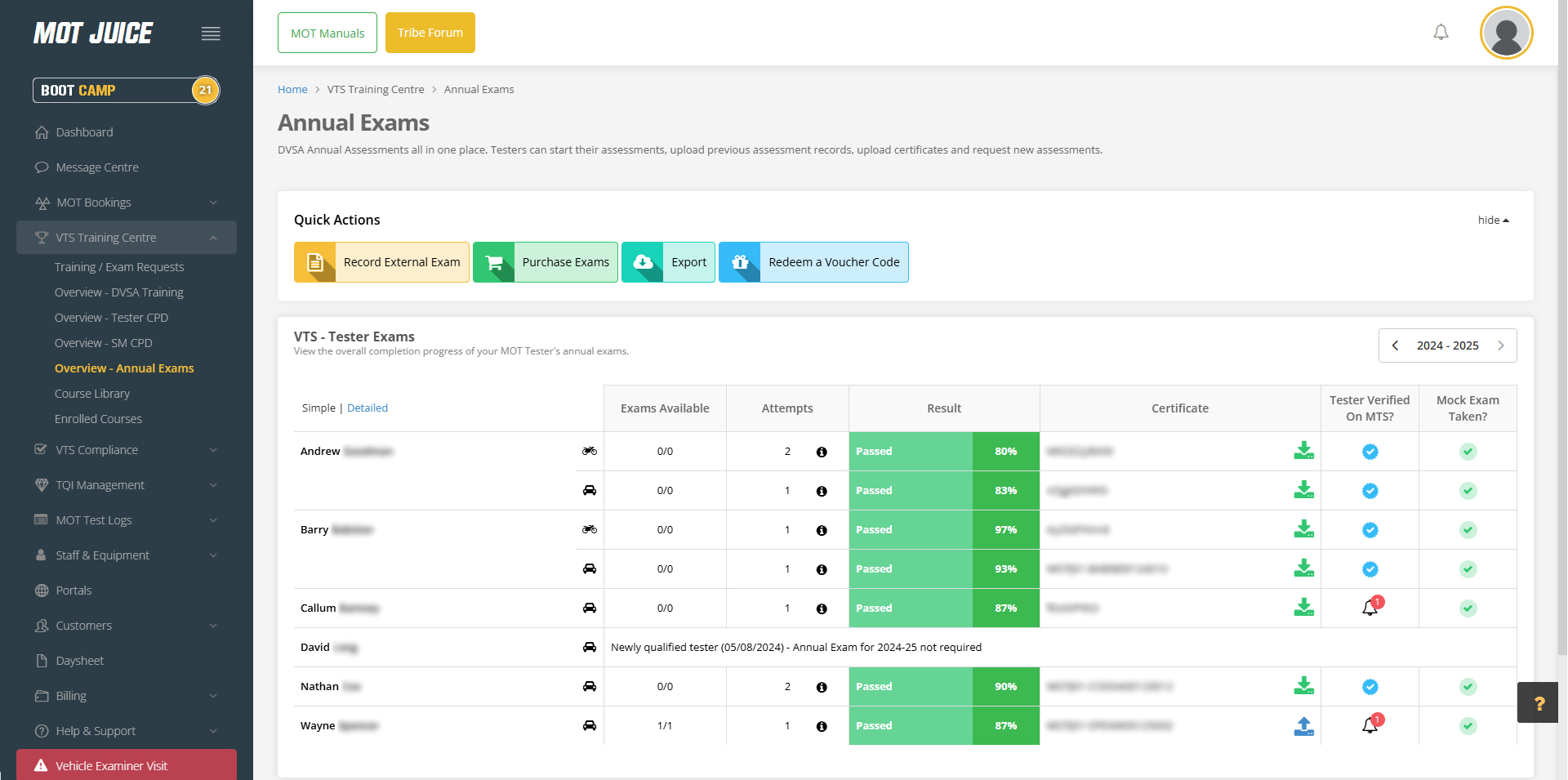1568x780 pixels.
Task: Open Overview - Tester CPD submenu item
Action: (111, 318)
